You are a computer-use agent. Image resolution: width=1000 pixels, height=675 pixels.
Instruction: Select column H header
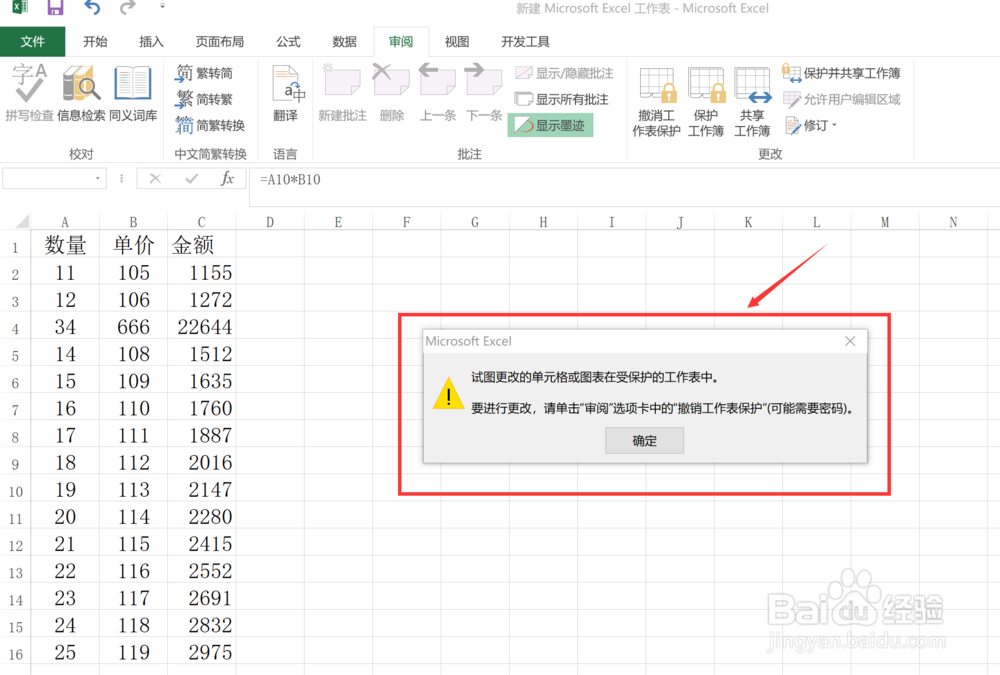[x=543, y=222]
